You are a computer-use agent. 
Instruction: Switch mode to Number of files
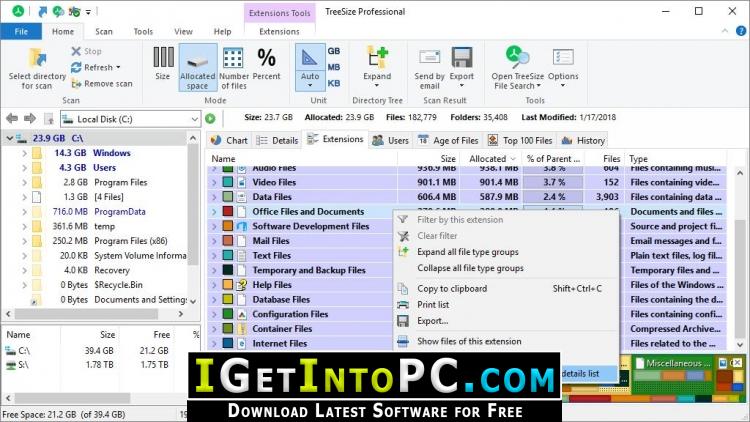point(234,67)
